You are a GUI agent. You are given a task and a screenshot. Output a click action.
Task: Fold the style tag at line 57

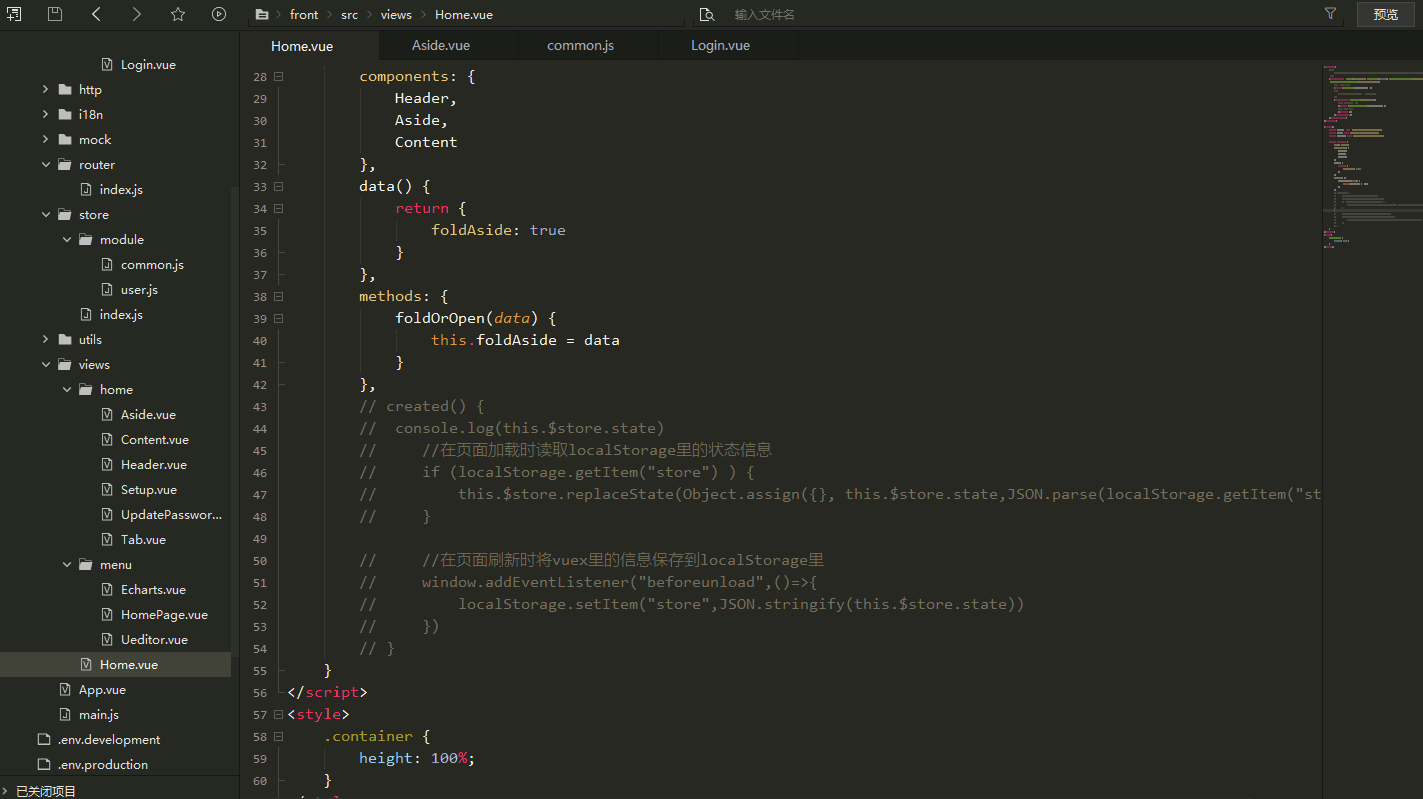279,714
